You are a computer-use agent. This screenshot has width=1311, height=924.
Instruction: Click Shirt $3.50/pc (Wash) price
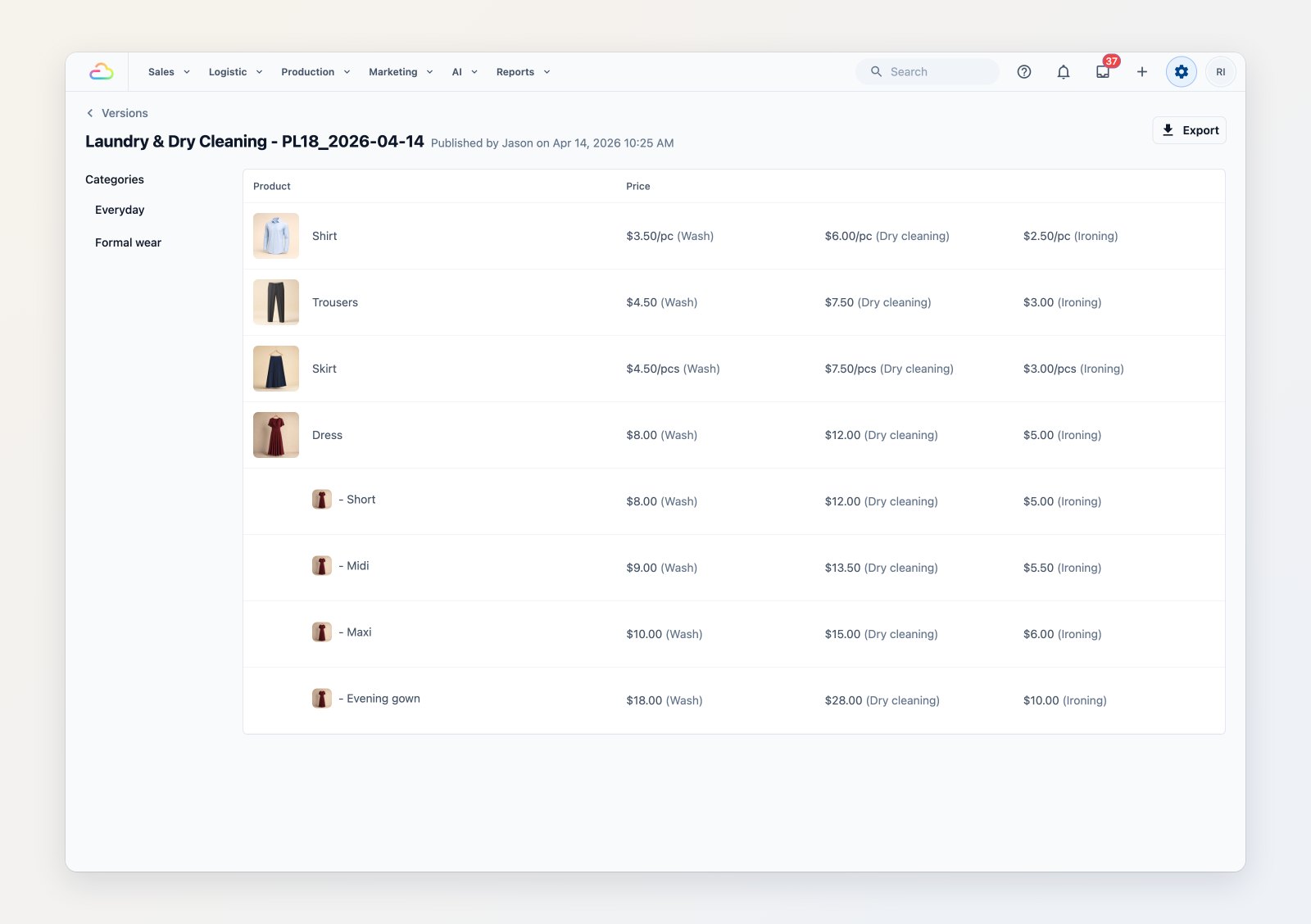(x=670, y=236)
